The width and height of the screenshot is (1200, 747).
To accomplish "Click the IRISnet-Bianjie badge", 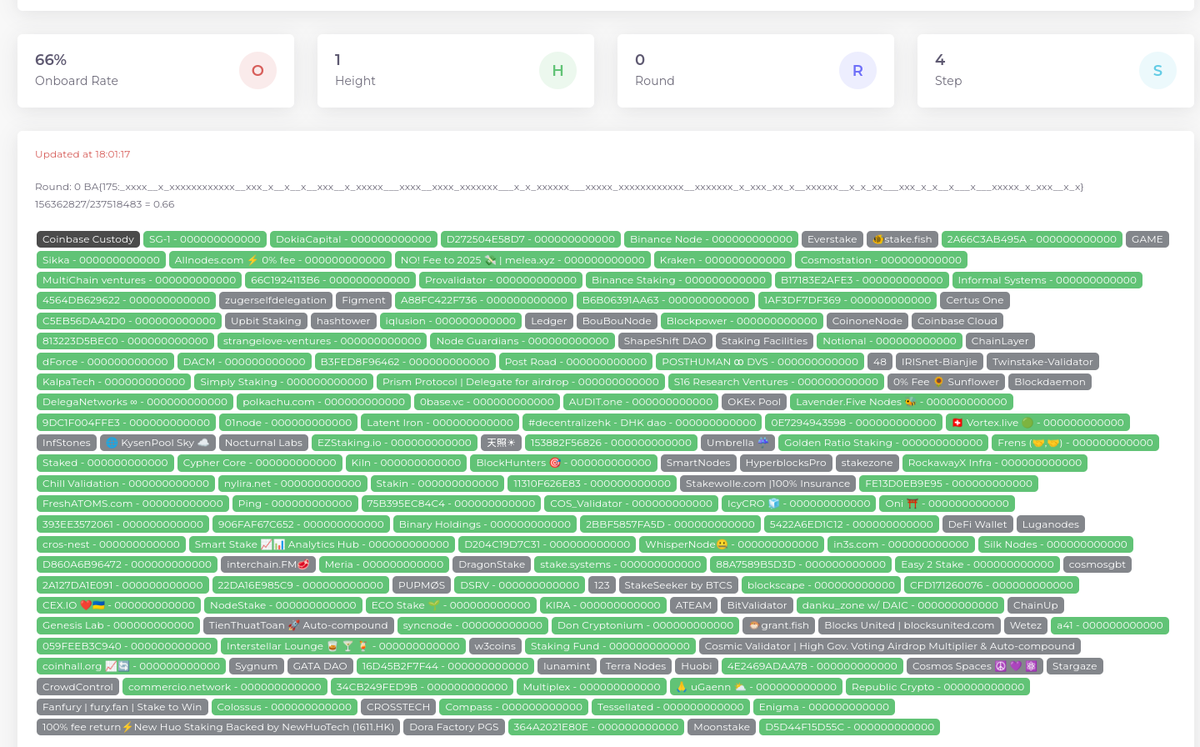I will pos(939,361).
